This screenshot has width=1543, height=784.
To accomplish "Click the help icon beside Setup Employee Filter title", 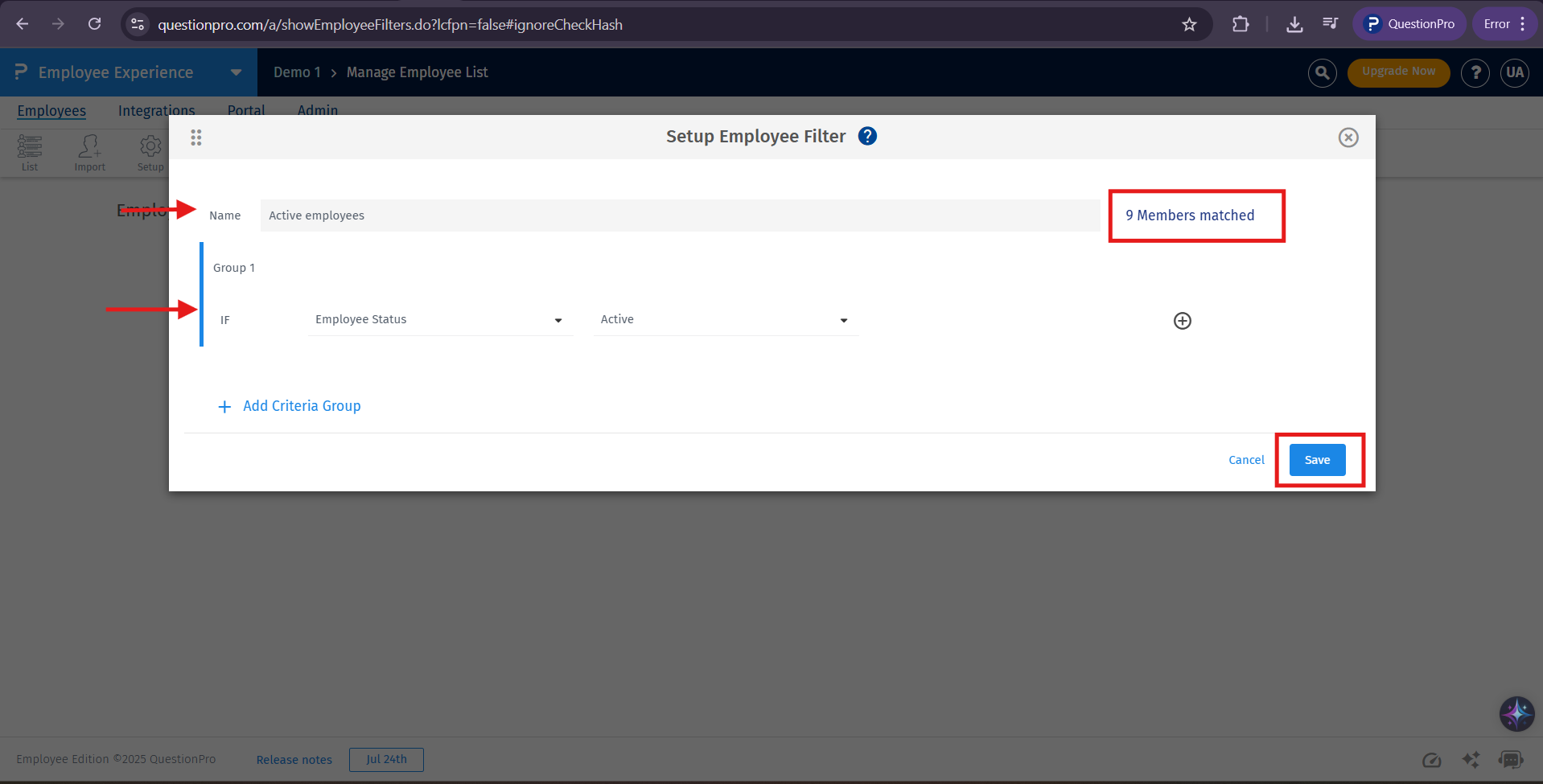I will point(867,136).
